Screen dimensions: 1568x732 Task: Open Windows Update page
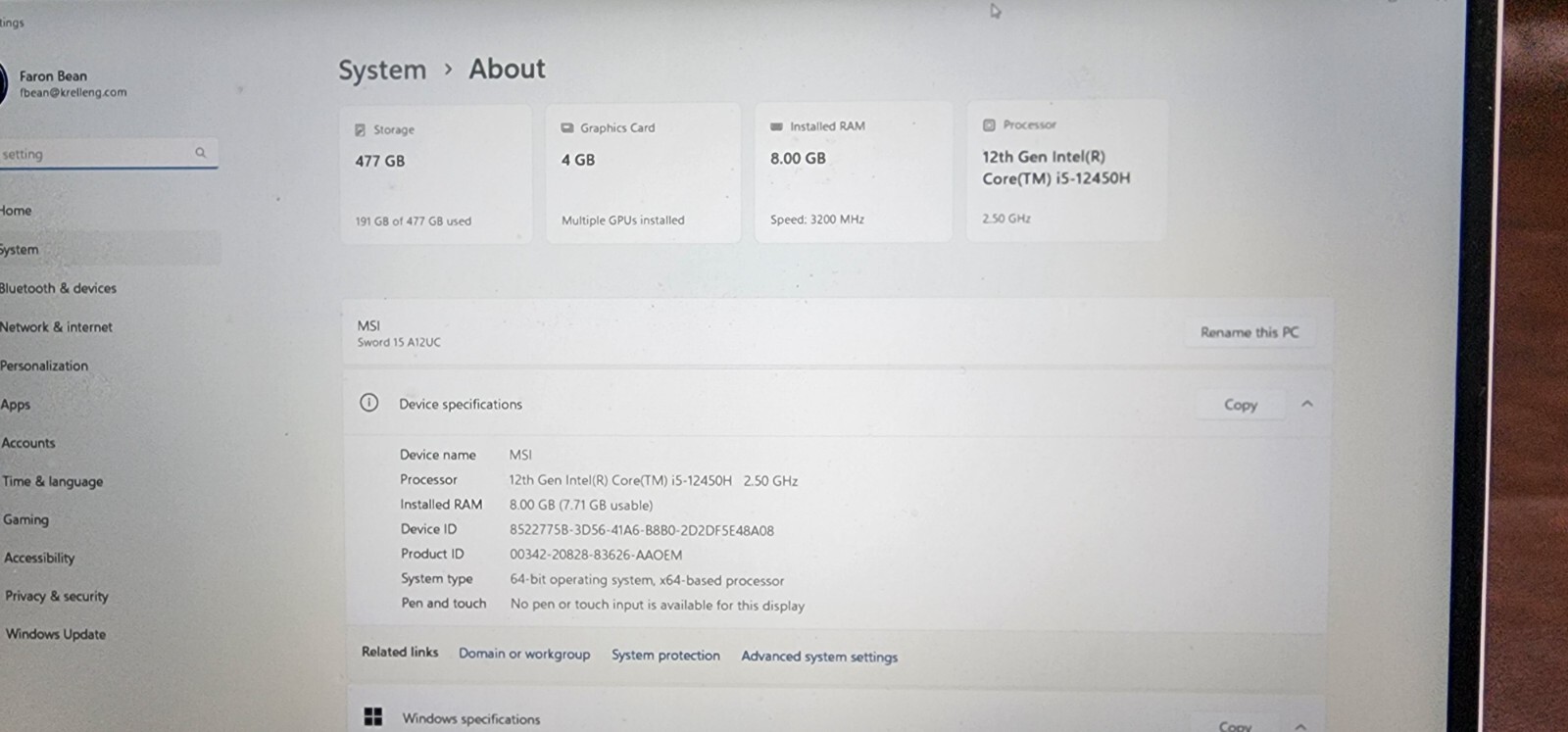[x=56, y=634]
